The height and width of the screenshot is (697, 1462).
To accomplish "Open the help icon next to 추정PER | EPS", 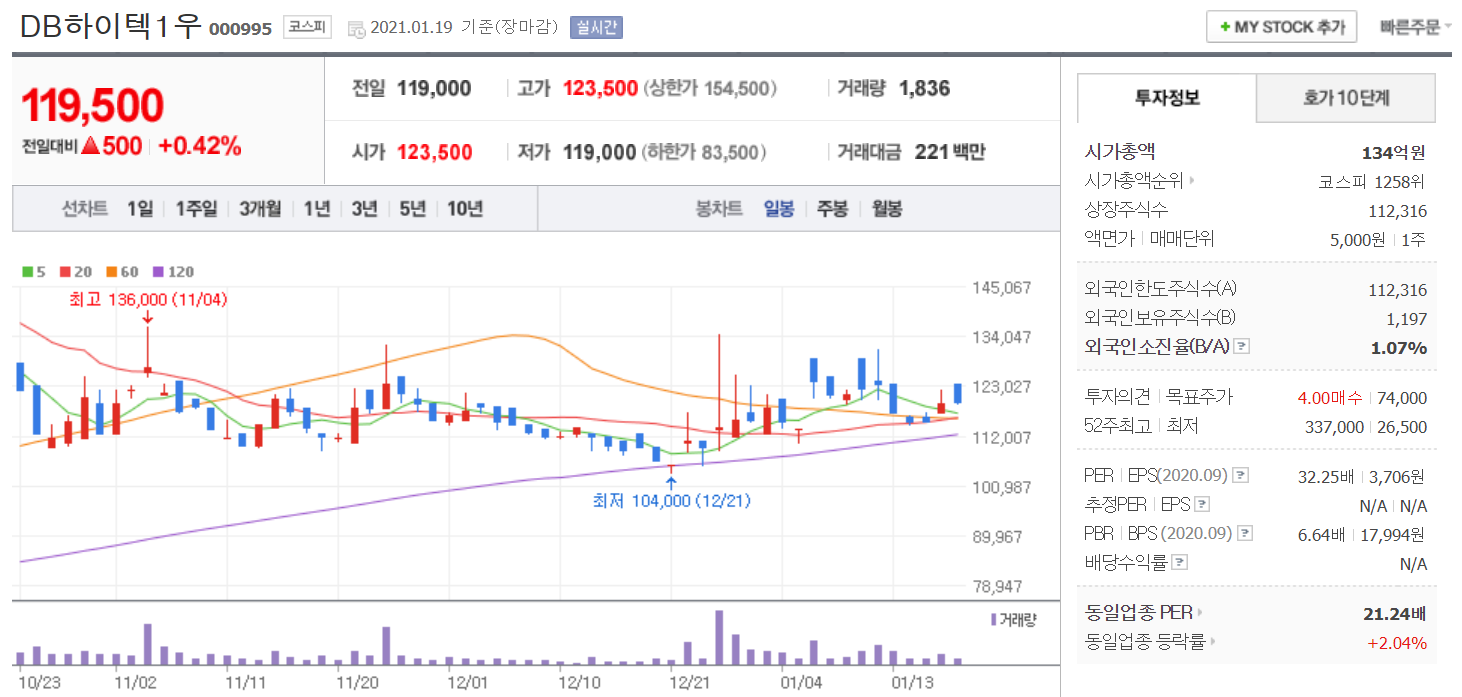I will point(1202,505).
